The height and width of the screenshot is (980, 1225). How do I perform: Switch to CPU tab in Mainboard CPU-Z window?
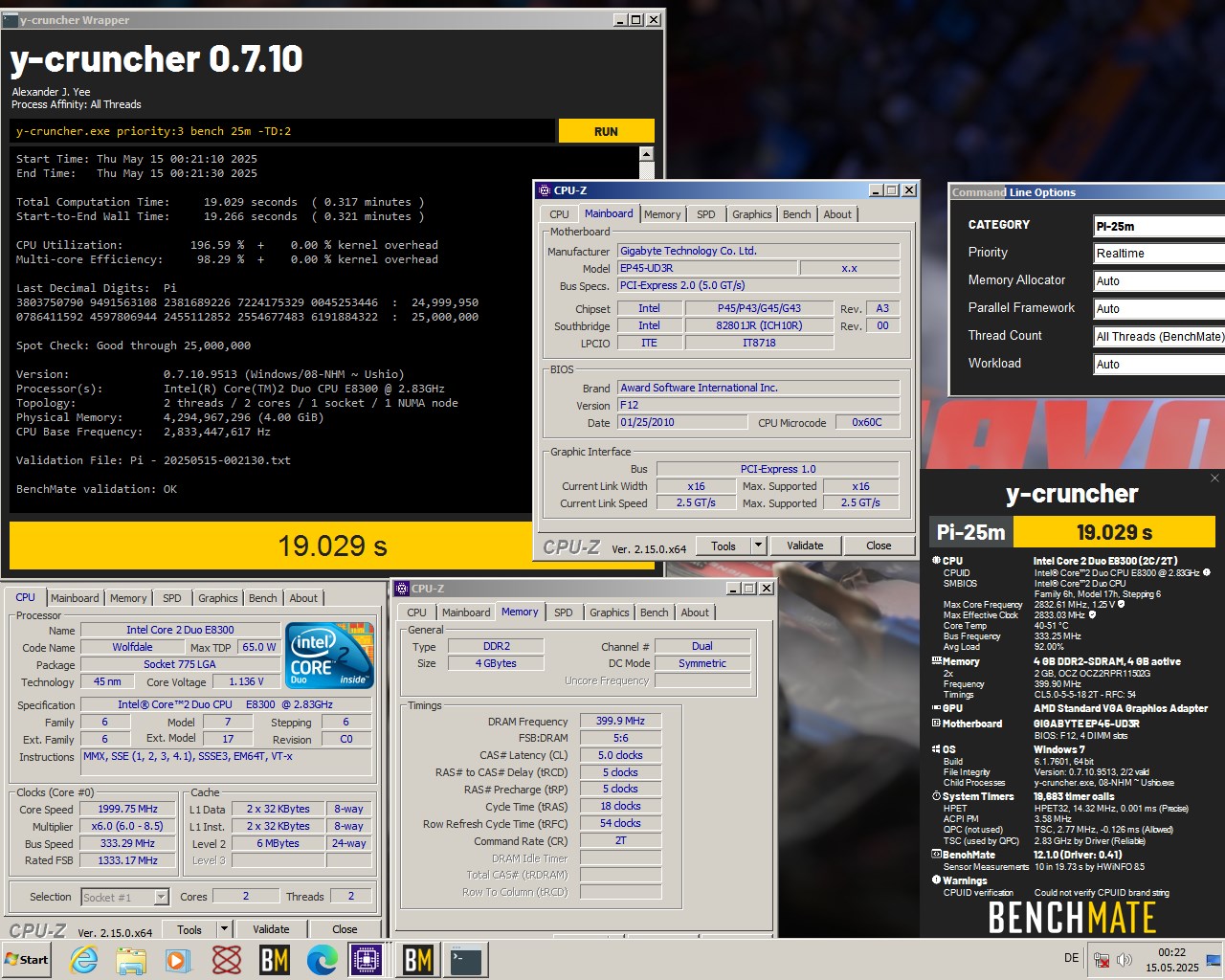click(x=559, y=214)
